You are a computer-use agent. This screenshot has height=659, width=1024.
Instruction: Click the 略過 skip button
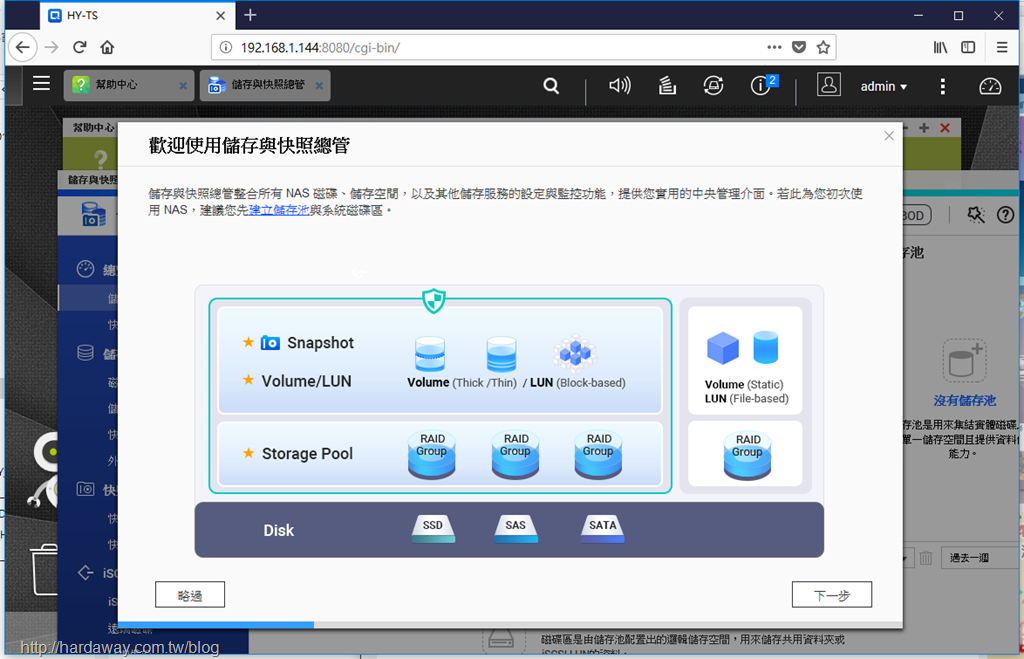tap(190, 595)
